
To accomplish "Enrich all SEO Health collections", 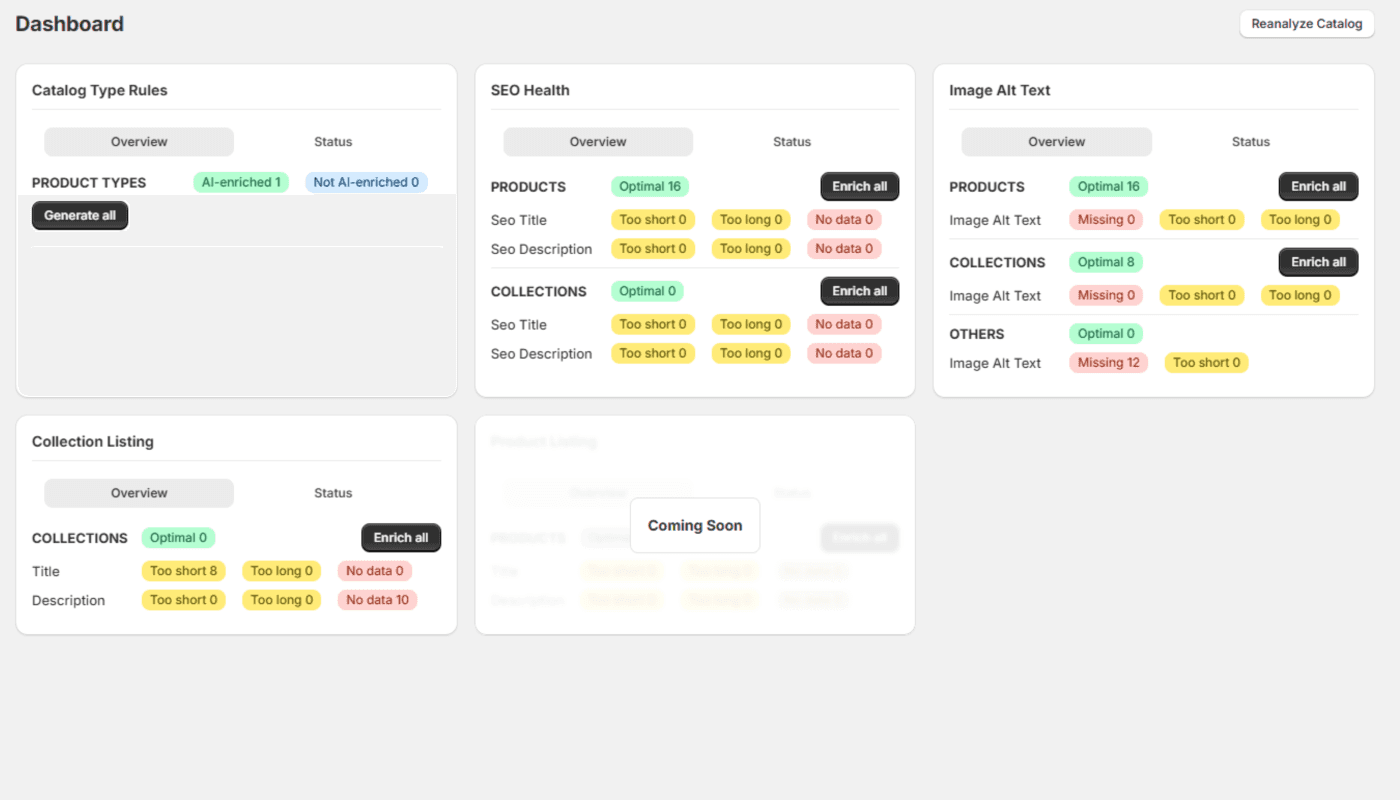I will (860, 291).
